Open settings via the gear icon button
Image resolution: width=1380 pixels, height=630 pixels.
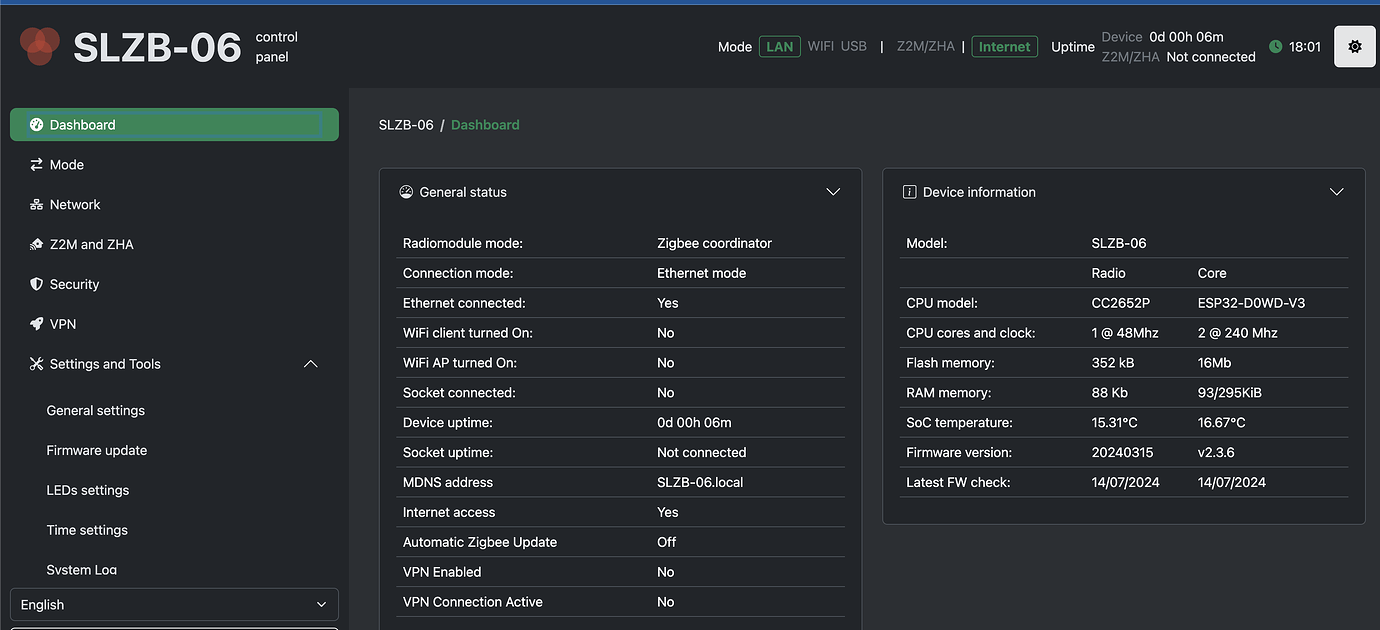coord(1355,47)
